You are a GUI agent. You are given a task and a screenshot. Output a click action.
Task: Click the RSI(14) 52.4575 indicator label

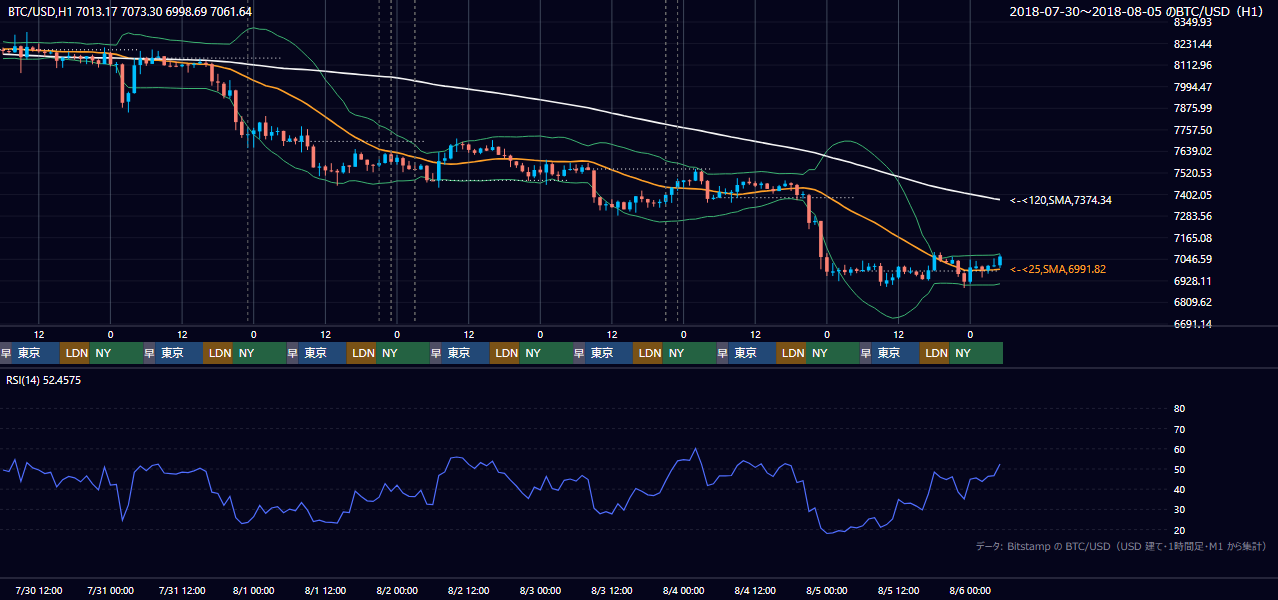[x=44, y=380]
